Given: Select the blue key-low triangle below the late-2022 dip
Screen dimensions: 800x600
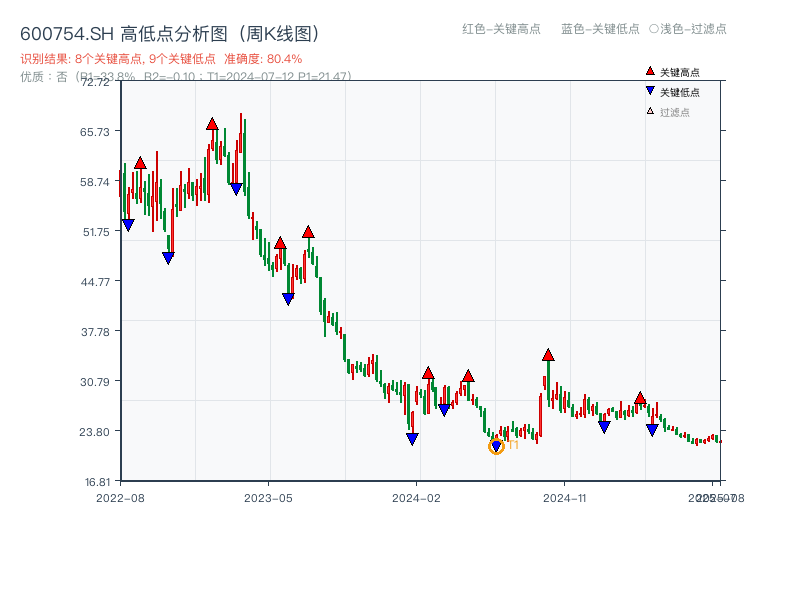Looking at the screenshot, I should tap(168, 258).
